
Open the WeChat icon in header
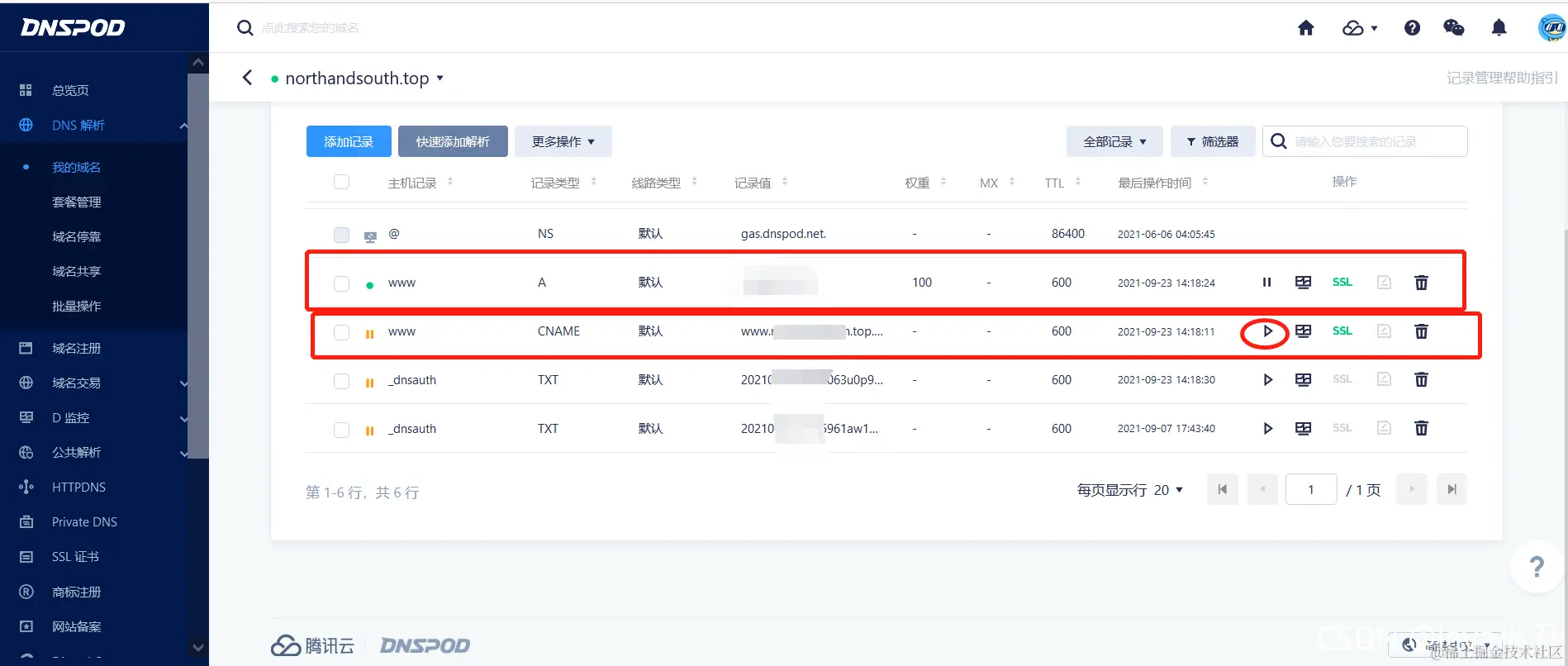[1453, 28]
